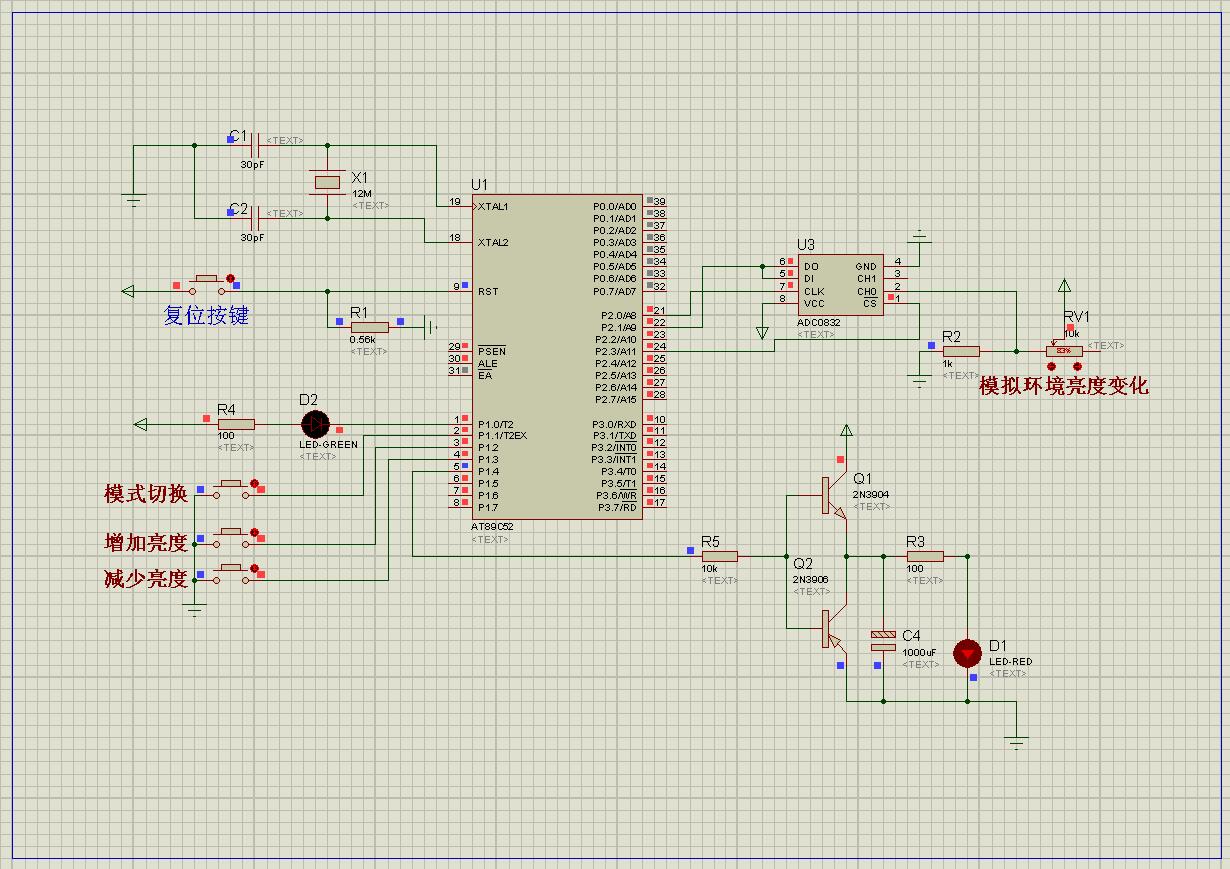Select the ADC0832 chip U3
This screenshot has height=869, width=1230.
[x=840, y=284]
